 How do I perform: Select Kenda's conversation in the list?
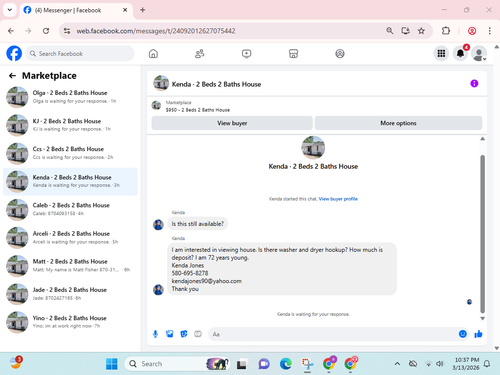[70, 181]
